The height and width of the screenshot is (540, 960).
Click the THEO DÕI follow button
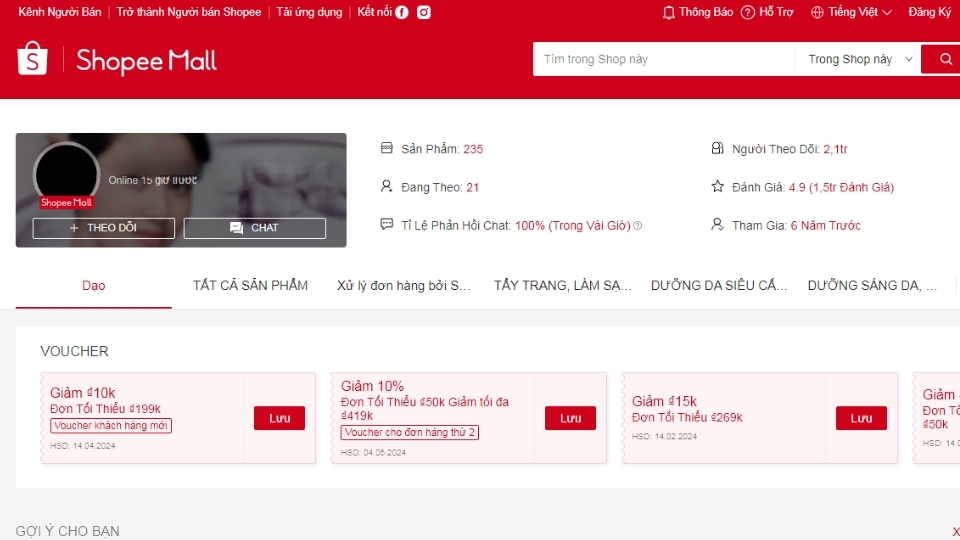pos(103,228)
